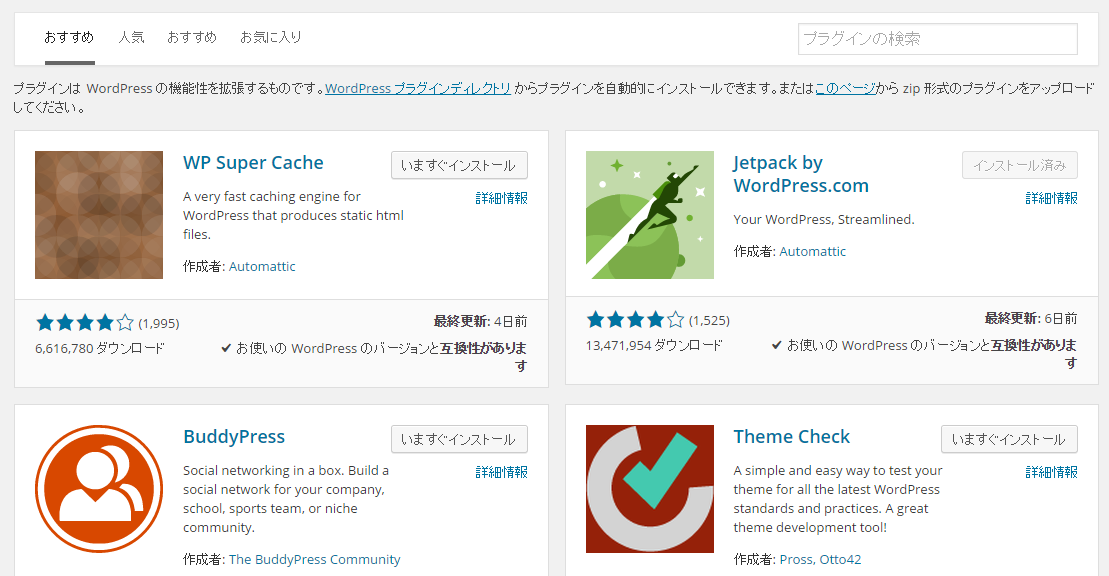Open 詳細情報 for WP Super Cache

501,198
